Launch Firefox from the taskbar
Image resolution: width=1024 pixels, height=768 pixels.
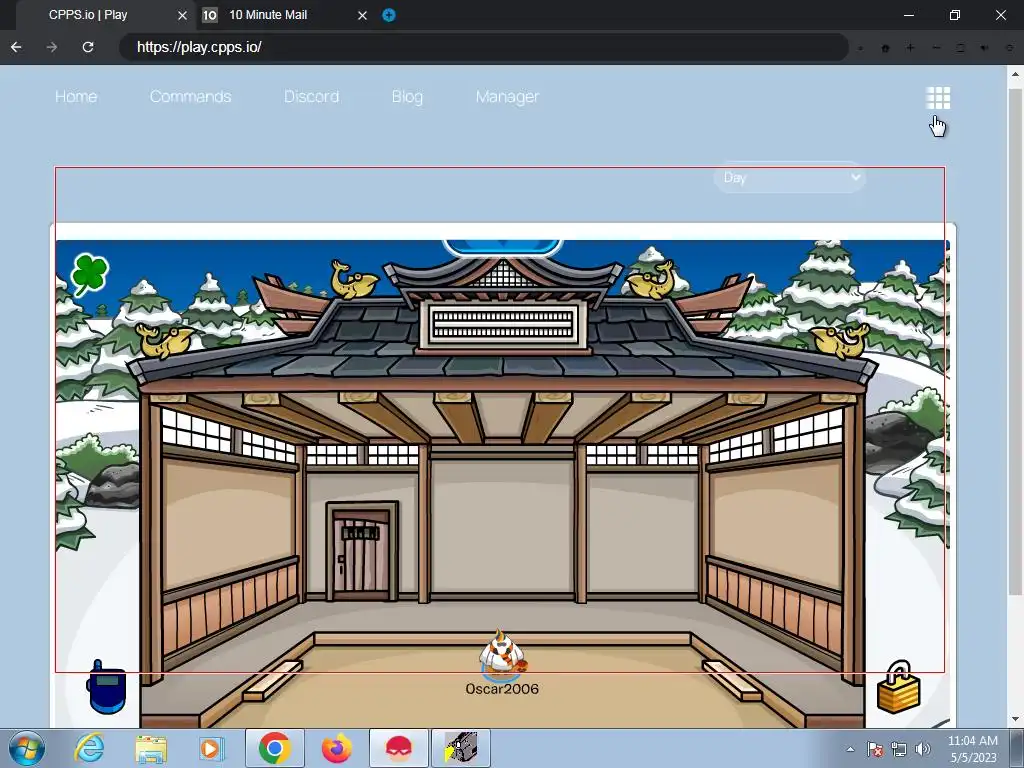tap(336, 748)
